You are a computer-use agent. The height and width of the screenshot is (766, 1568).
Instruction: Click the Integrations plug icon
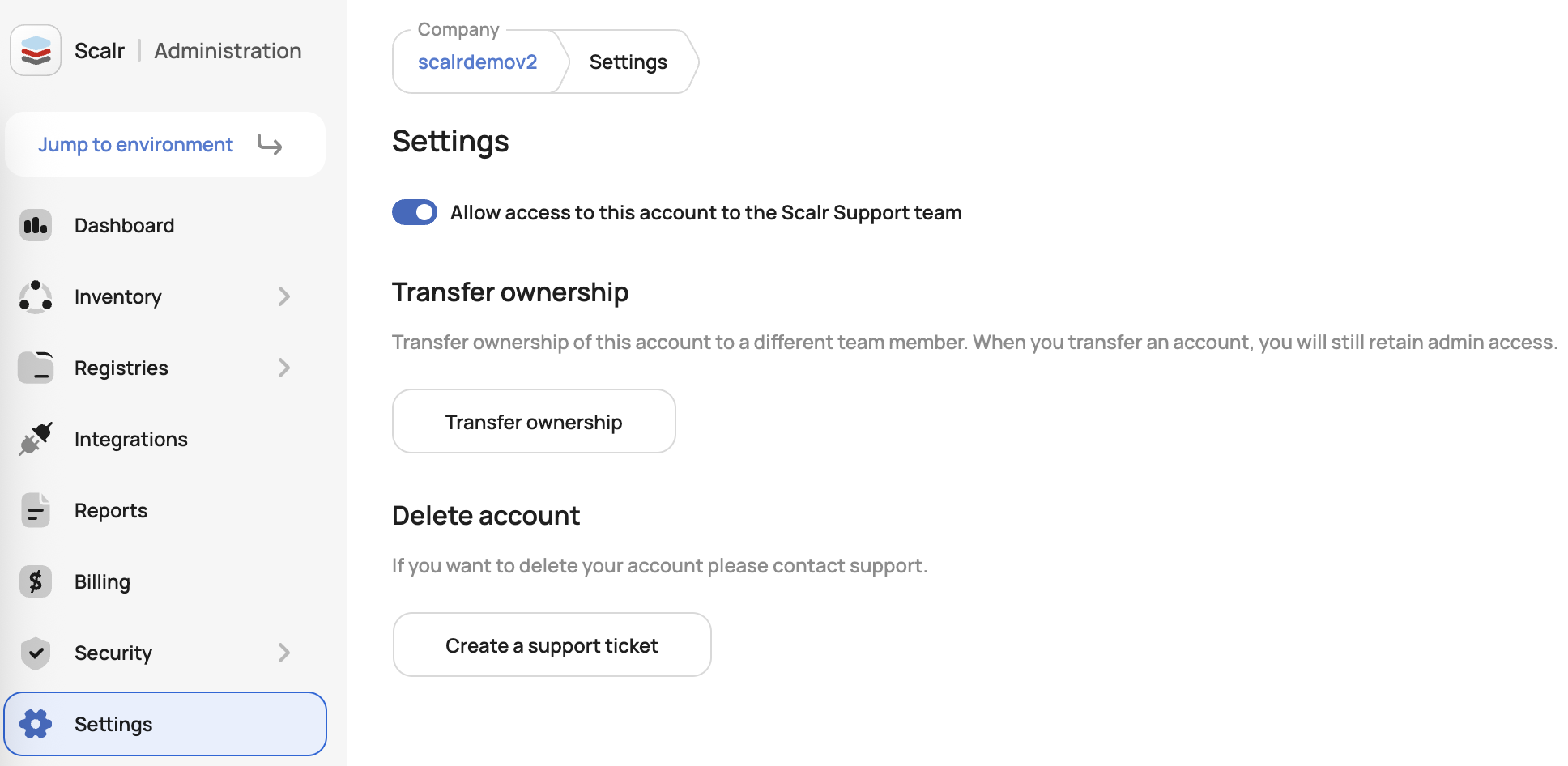(x=36, y=439)
